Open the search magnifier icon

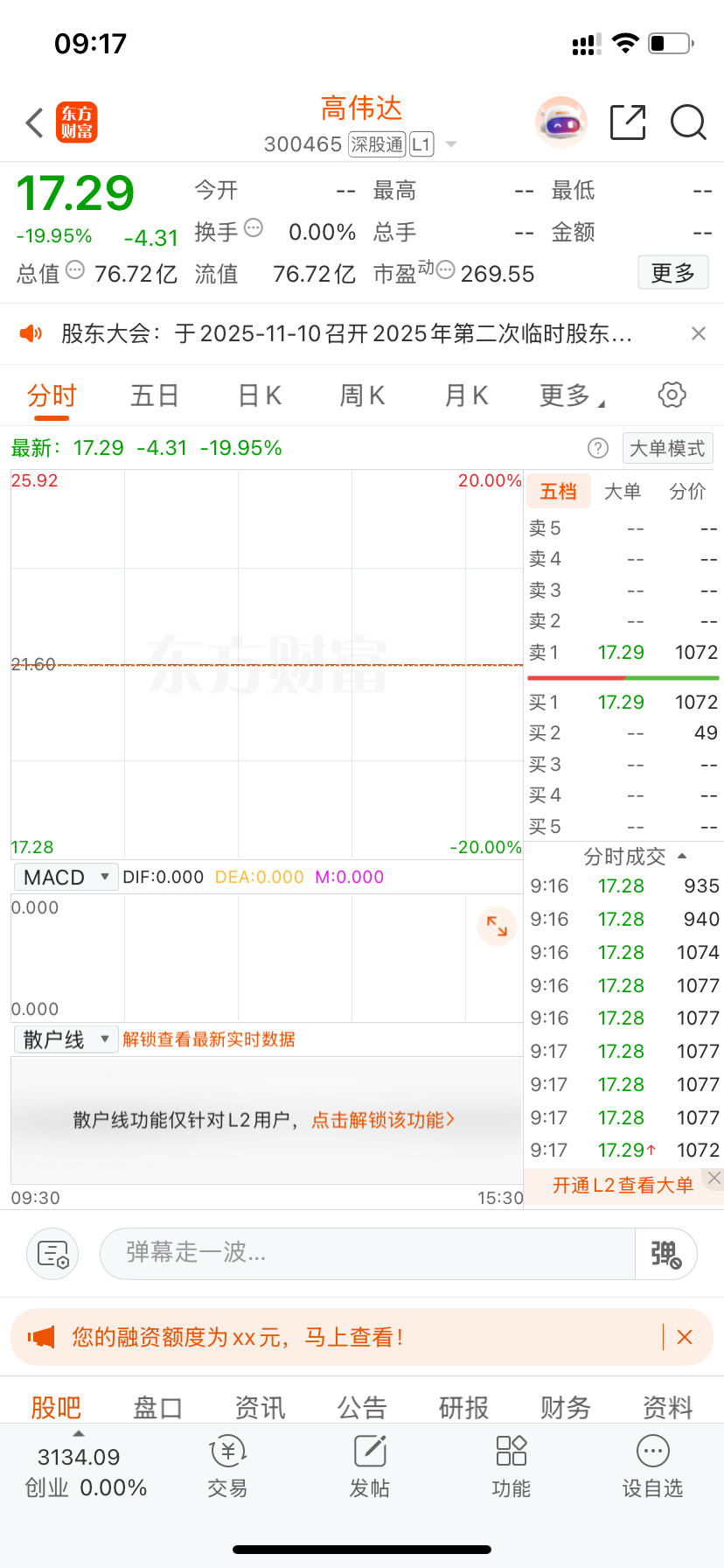(688, 122)
